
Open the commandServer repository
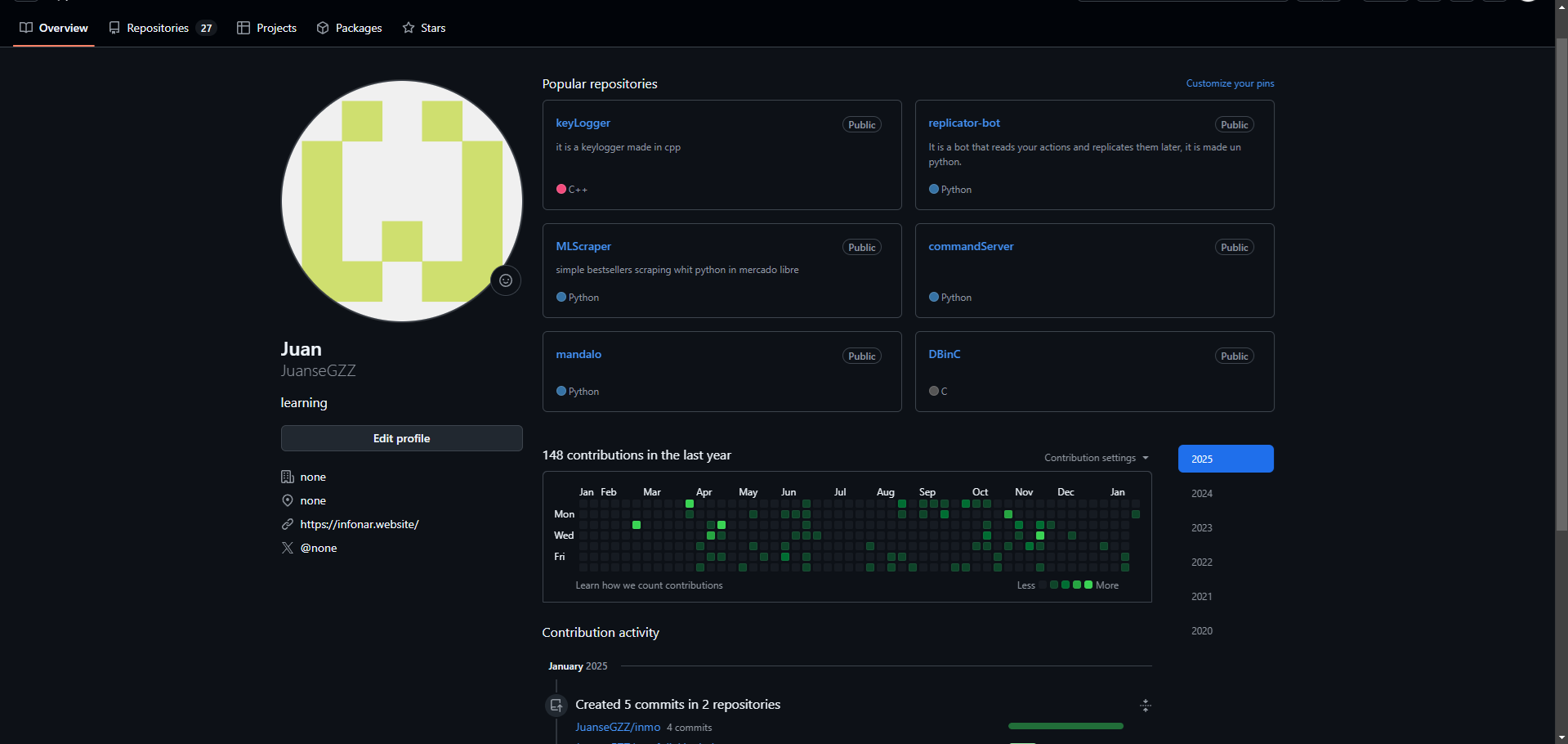(x=971, y=246)
